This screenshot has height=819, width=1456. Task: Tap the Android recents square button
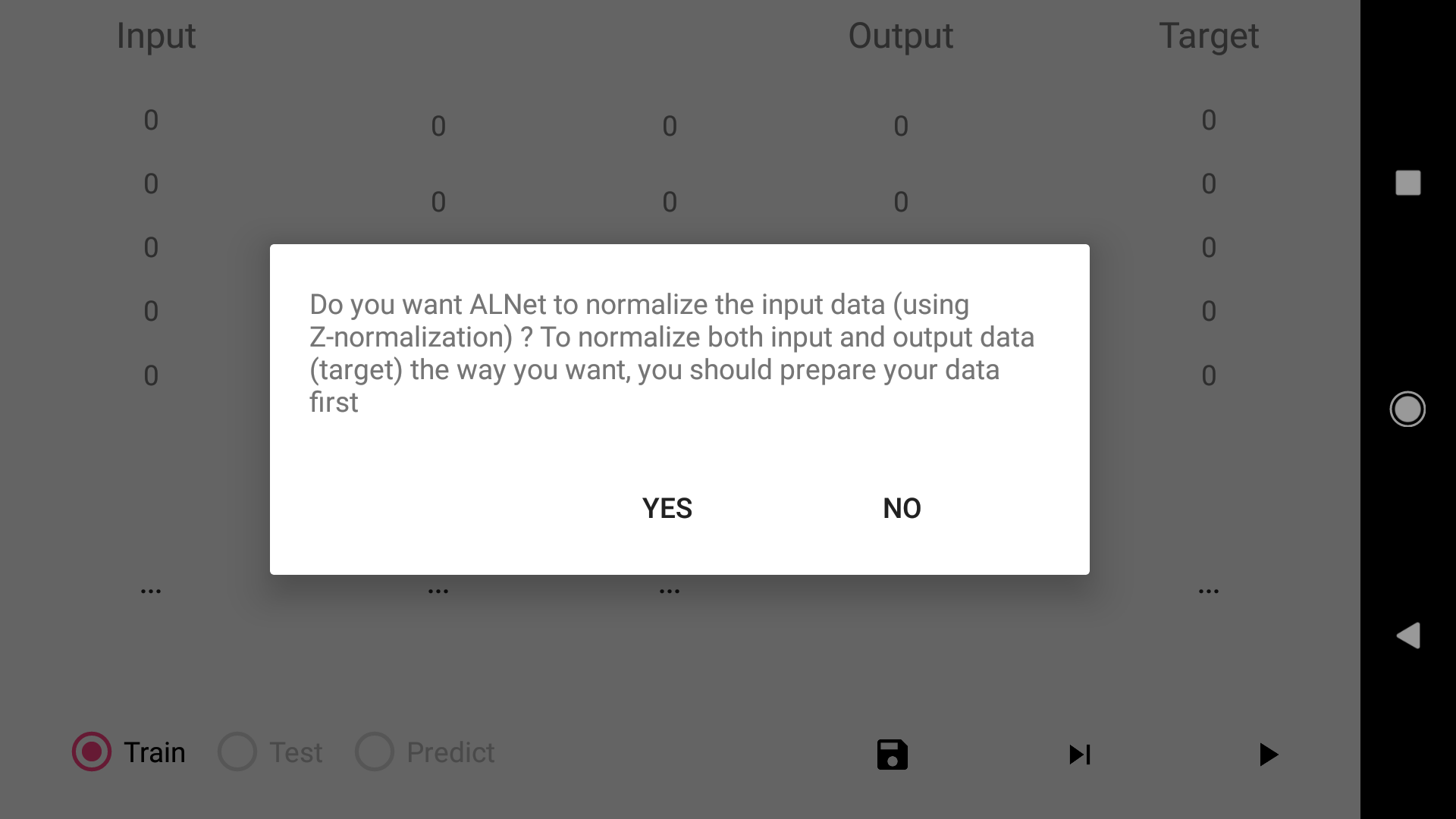[x=1407, y=183]
